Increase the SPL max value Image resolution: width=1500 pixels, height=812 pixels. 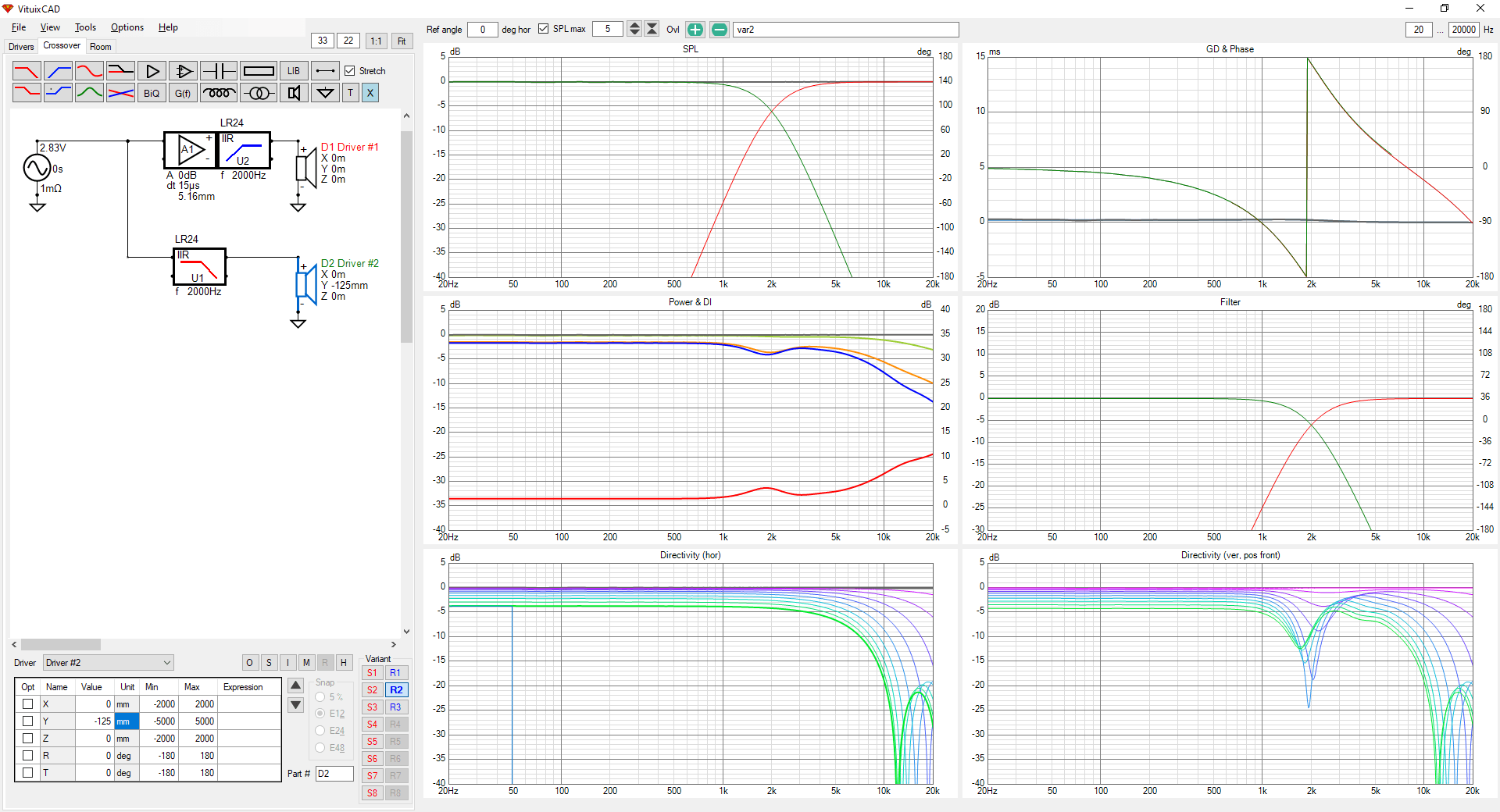pyautogui.click(x=634, y=25)
